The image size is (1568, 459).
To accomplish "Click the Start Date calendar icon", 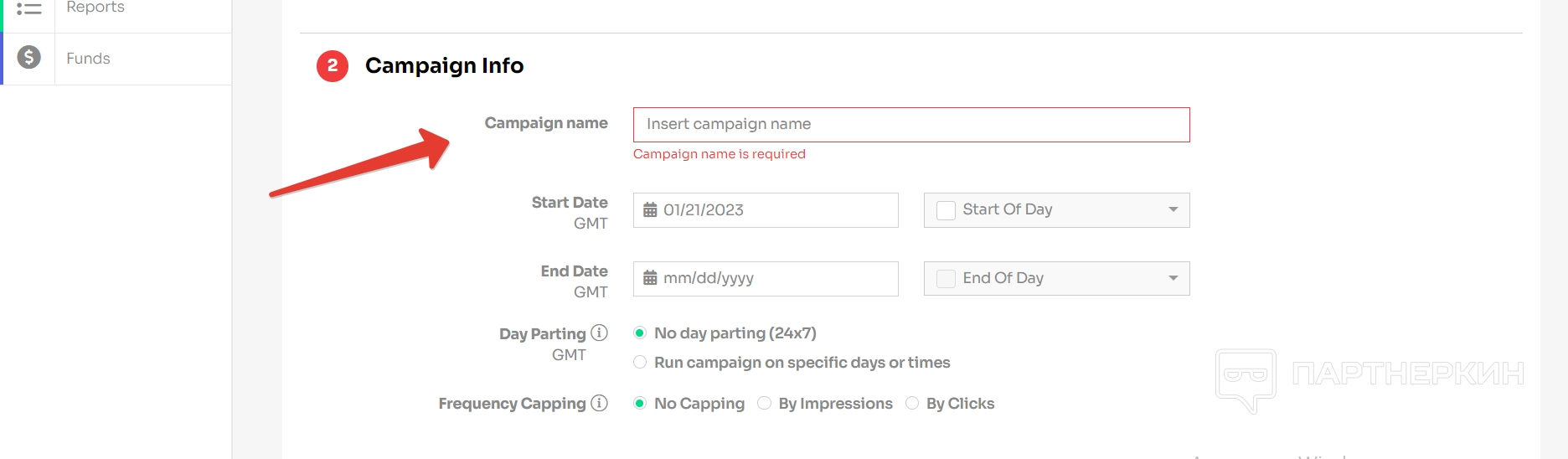I will (x=650, y=210).
